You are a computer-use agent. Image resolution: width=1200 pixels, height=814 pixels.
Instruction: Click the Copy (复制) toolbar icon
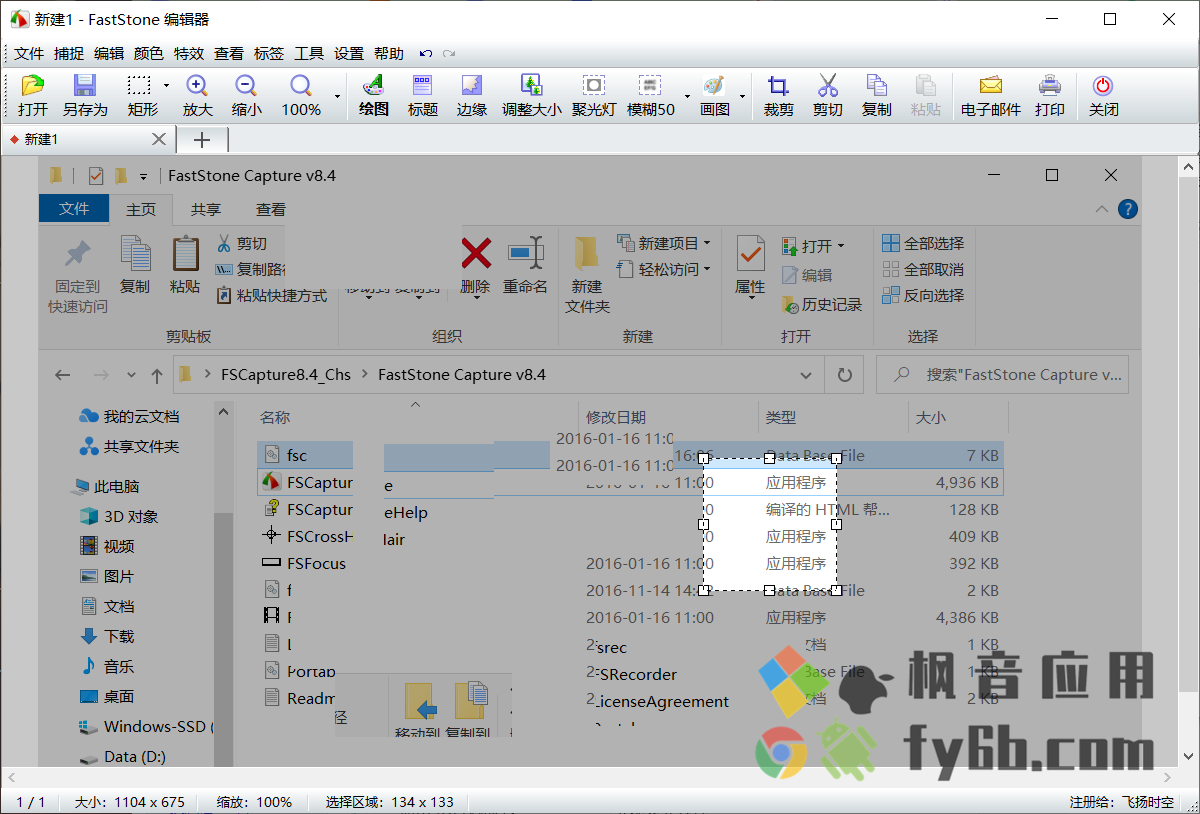(876, 95)
